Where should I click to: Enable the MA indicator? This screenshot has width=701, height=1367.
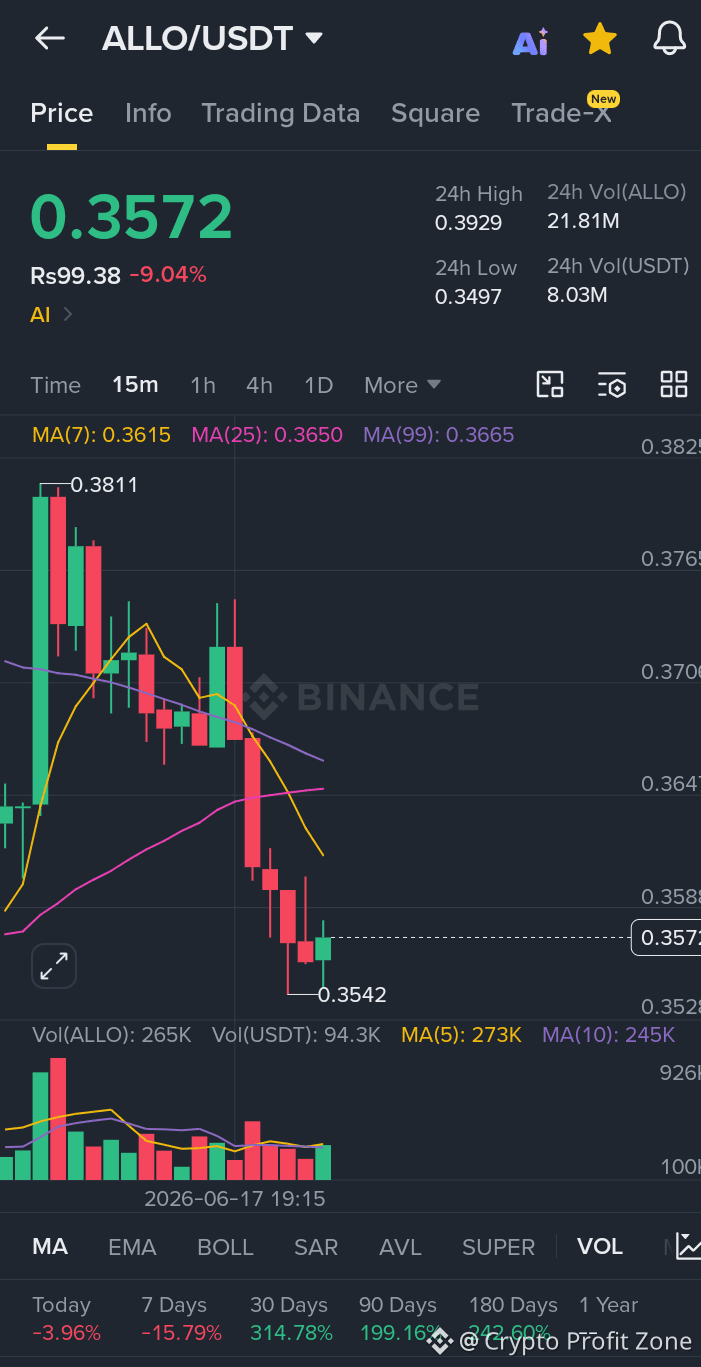click(50, 1247)
